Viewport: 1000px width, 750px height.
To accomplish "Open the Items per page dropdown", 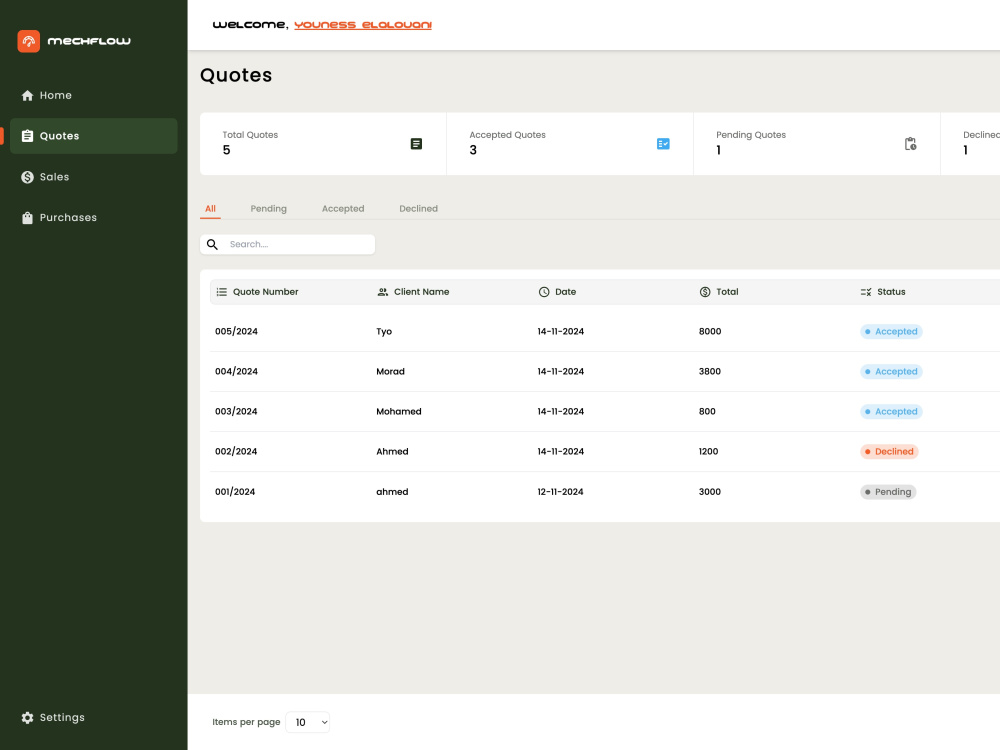I will pos(307,723).
